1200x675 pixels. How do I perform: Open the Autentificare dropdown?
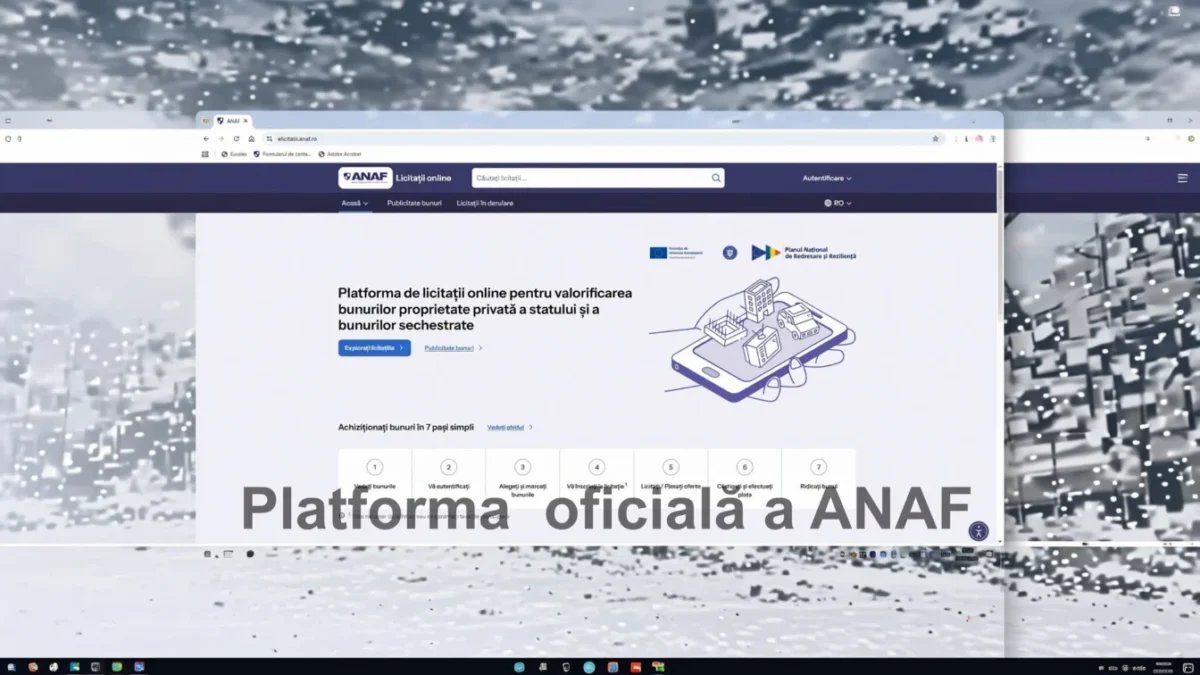pyautogui.click(x=827, y=178)
